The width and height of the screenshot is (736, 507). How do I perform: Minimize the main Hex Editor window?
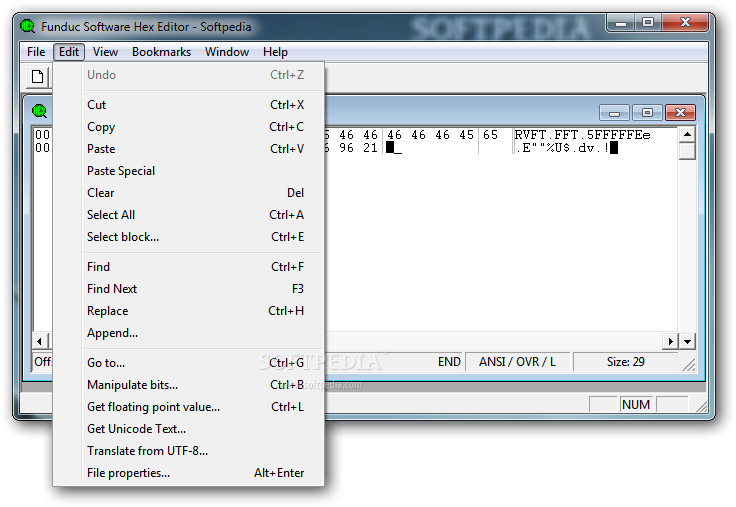click(621, 23)
